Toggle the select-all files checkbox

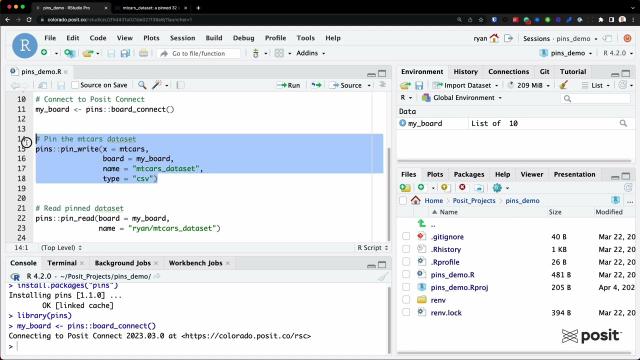tap(403, 200)
